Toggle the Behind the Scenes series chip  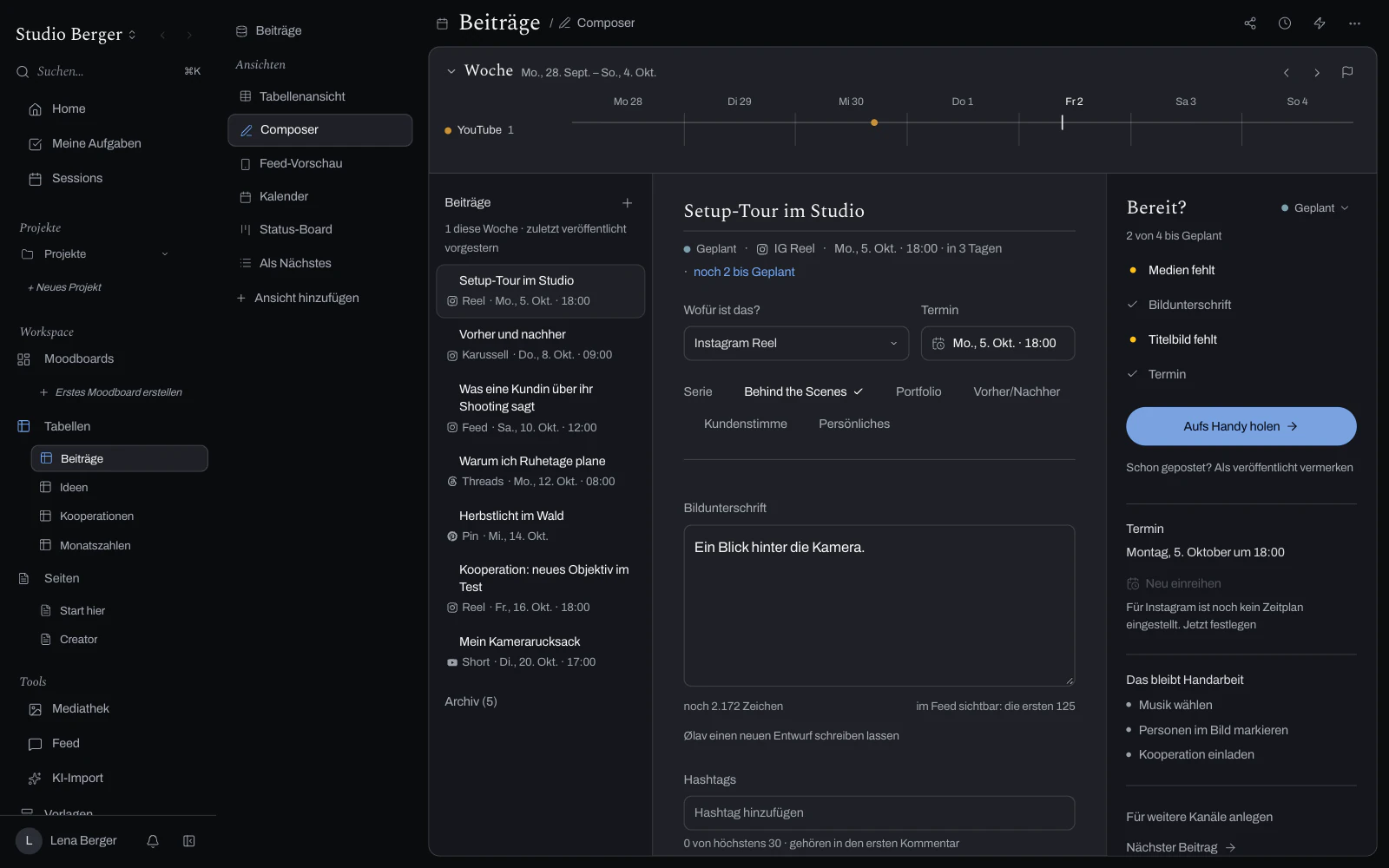pos(803,392)
